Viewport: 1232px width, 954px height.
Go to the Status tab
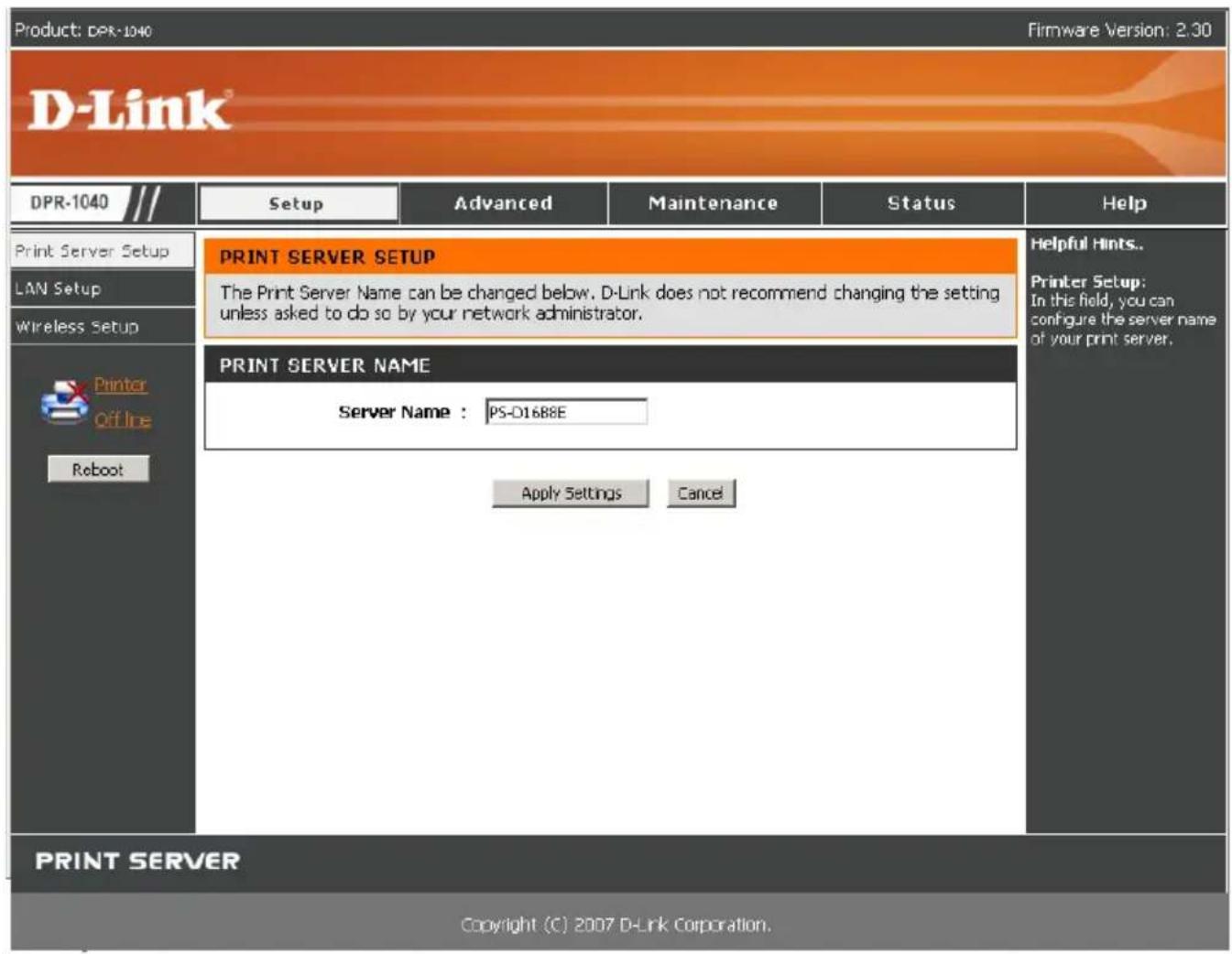921,203
